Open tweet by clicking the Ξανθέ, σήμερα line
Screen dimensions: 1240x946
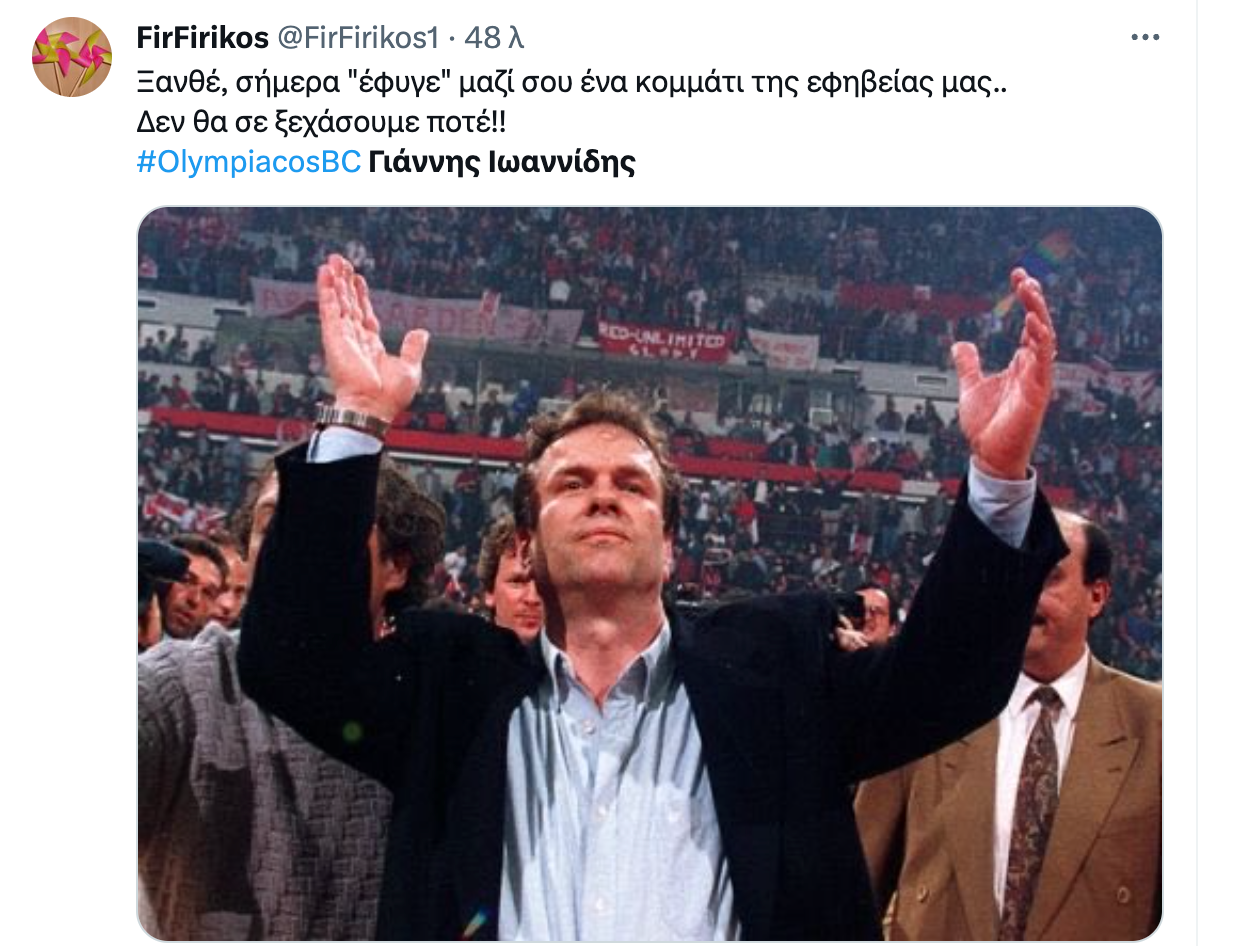(x=572, y=85)
